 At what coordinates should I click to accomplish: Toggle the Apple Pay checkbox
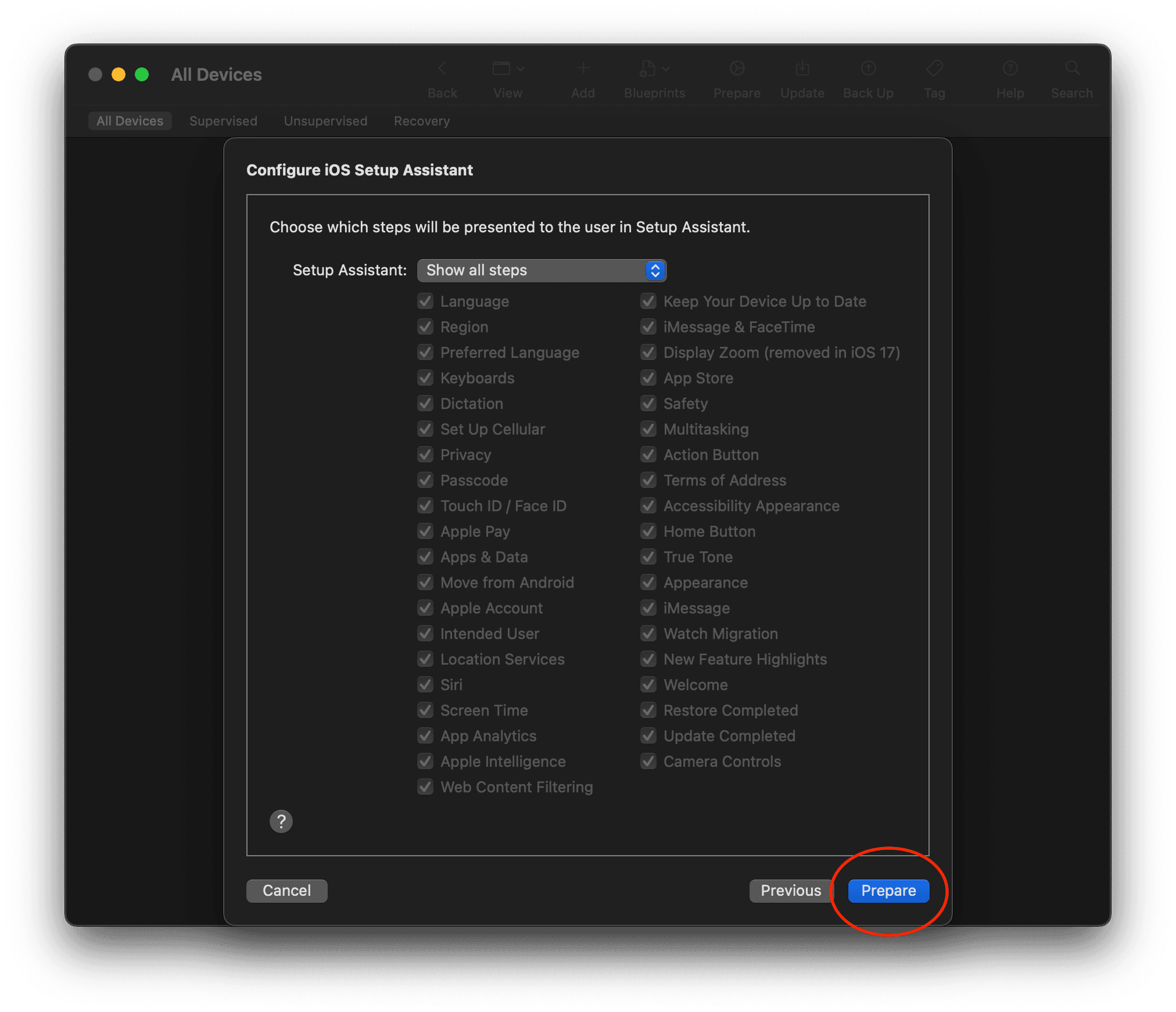click(425, 532)
